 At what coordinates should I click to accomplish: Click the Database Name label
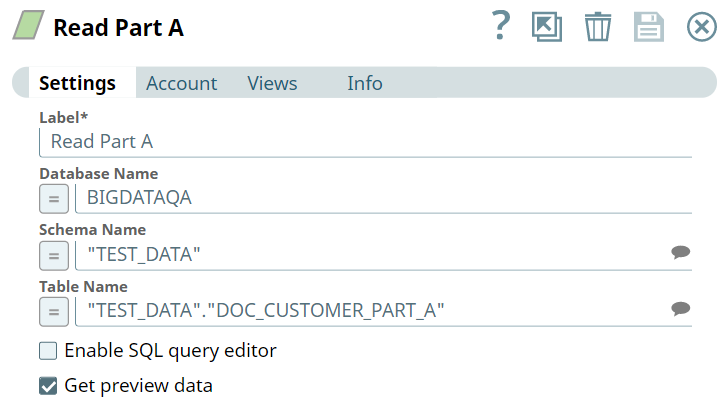click(x=99, y=174)
